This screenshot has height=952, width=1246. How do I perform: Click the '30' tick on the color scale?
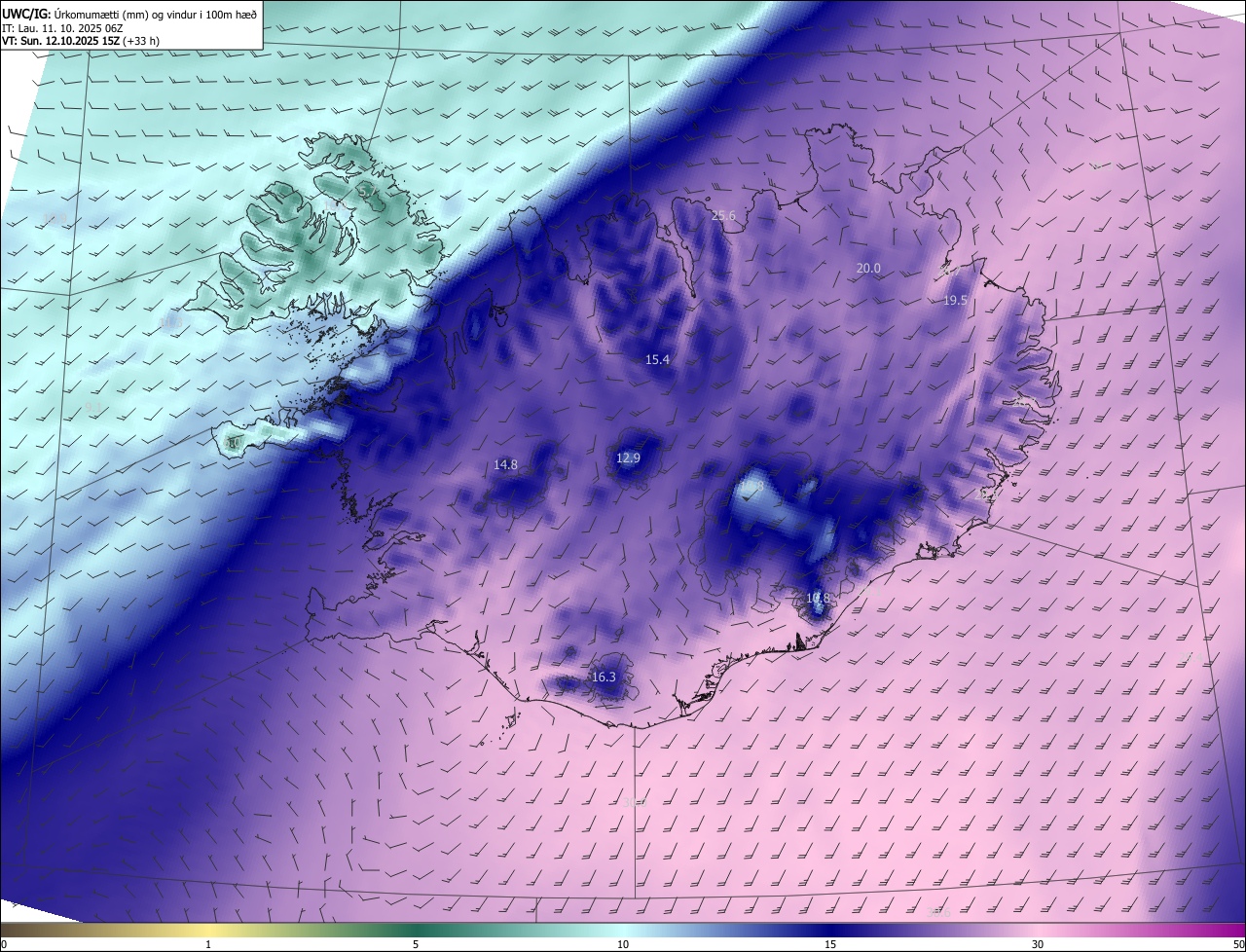(1038, 944)
